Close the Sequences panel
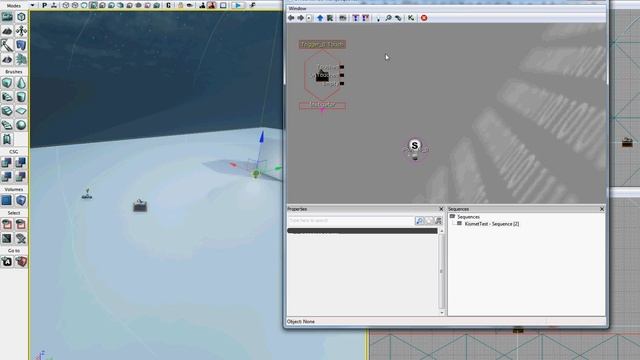Viewport: 640px width, 360px height. coord(602,209)
